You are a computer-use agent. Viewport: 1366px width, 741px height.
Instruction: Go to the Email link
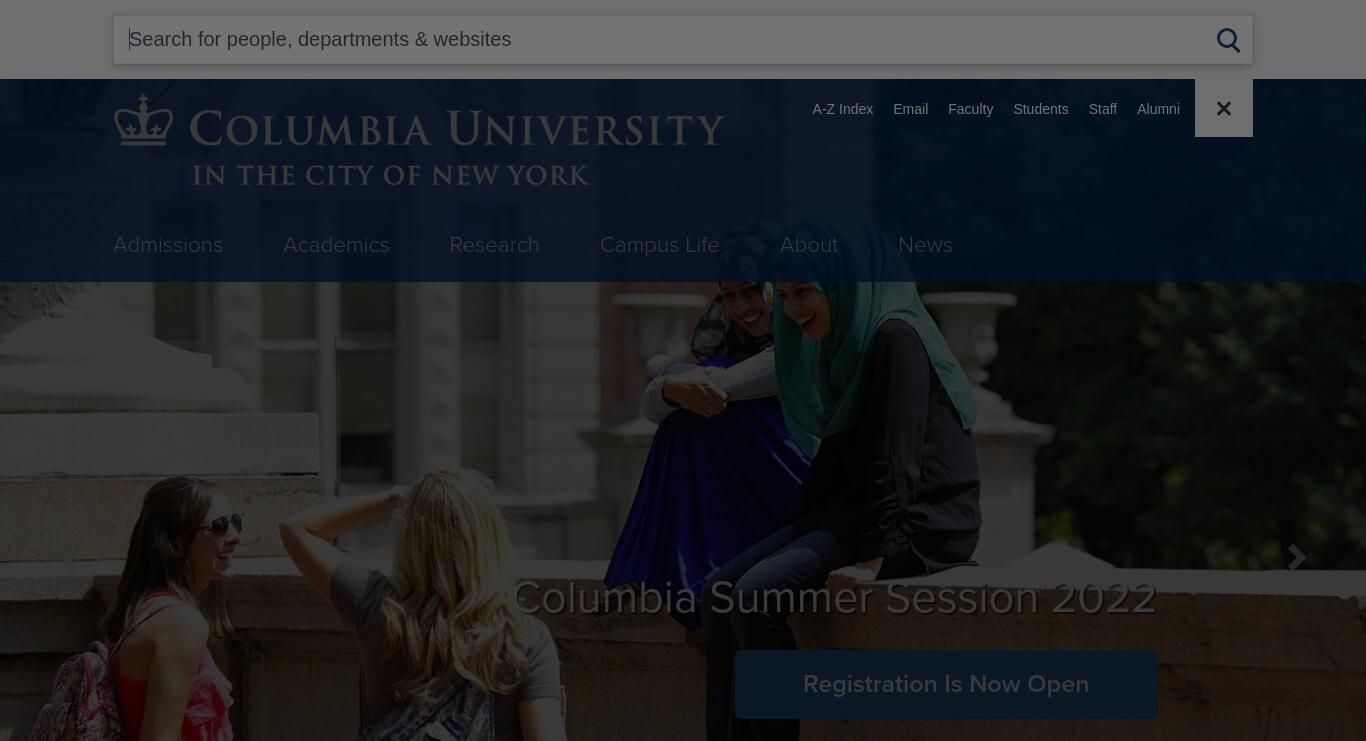click(x=910, y=109)
